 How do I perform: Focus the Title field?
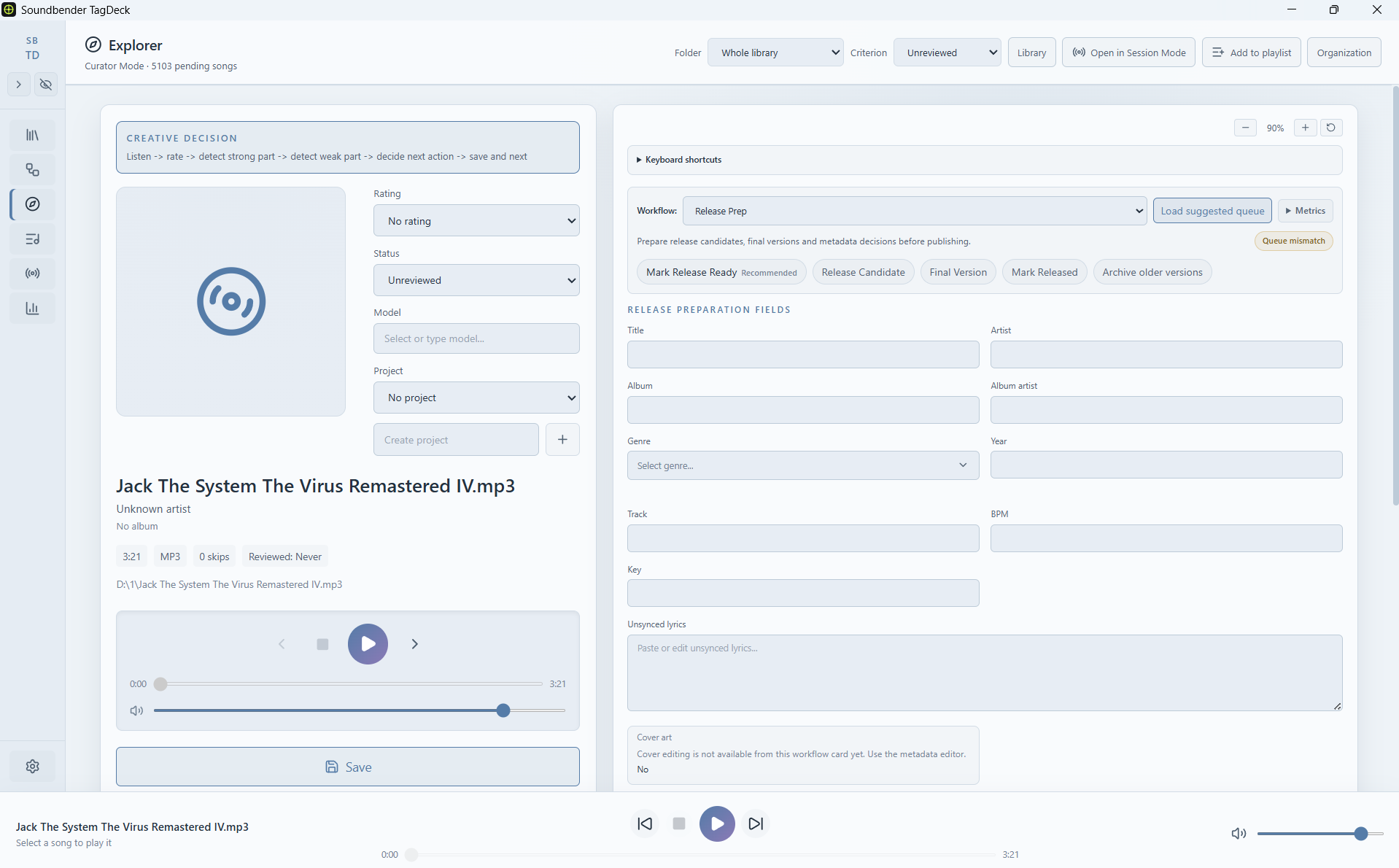[802, 354]
